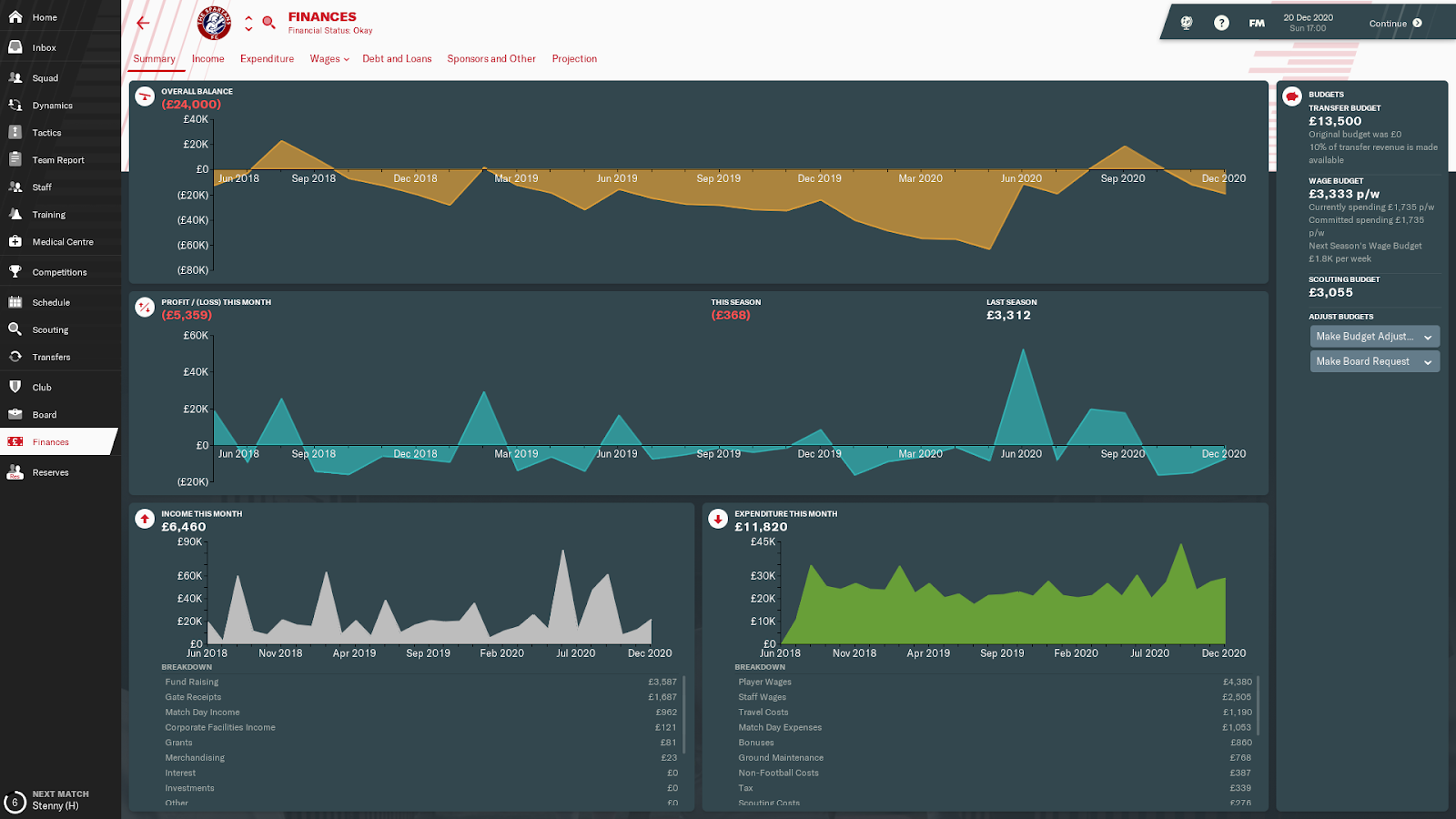Viewport: 1456px width, 819px height.
Task: Switch to the Summary tab
Action: click(x=154, y=59)
